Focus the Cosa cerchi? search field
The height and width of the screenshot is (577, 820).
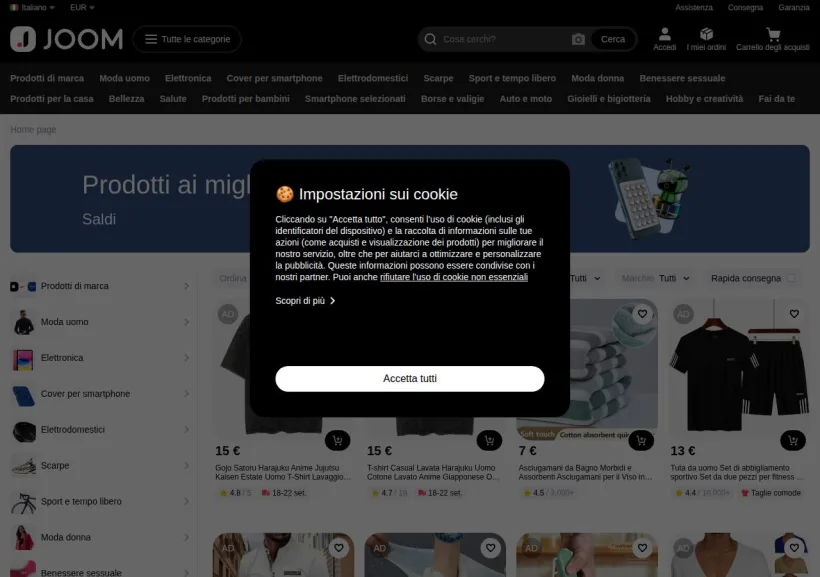click(x=505, y=39)
